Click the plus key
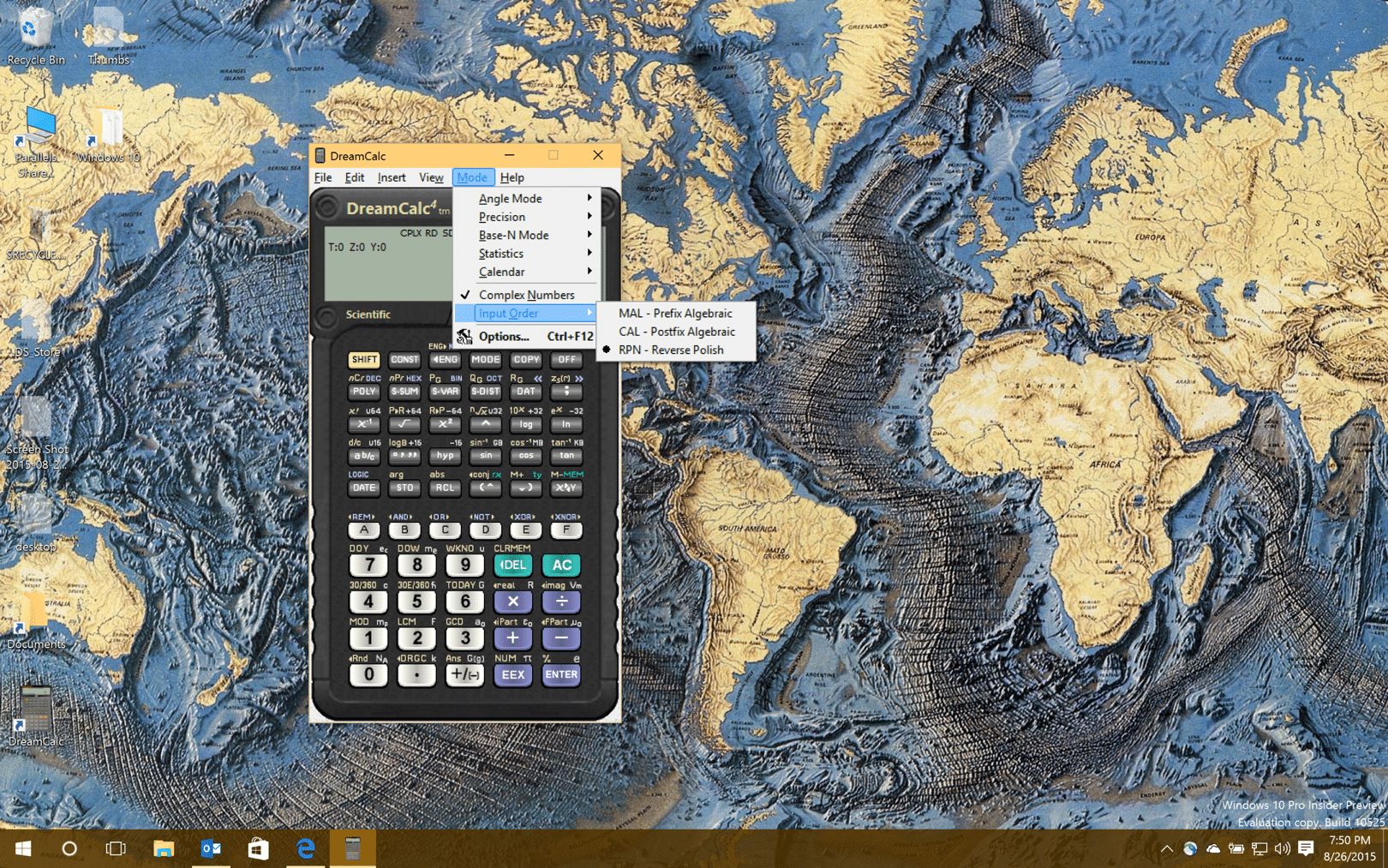Screen dimensions: 1388x868 [512, 638]
